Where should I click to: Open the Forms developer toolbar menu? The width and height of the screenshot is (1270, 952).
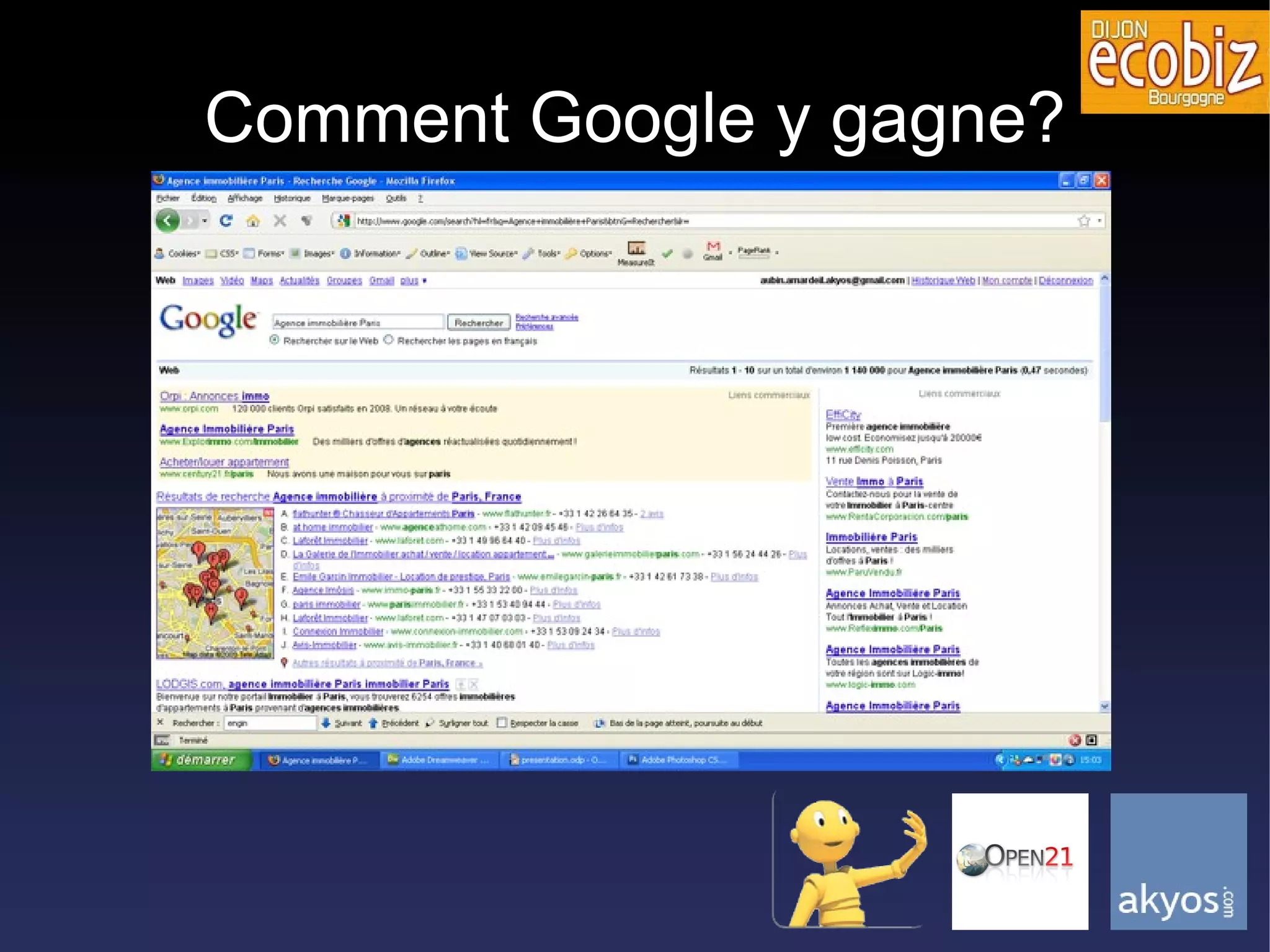coord(264,253)
